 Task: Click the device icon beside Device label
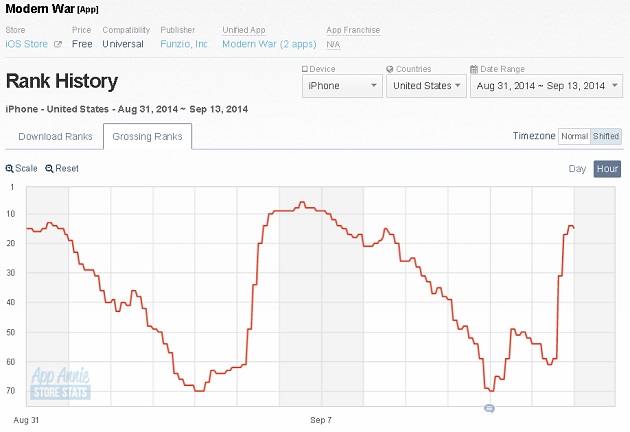click(305, 69)
